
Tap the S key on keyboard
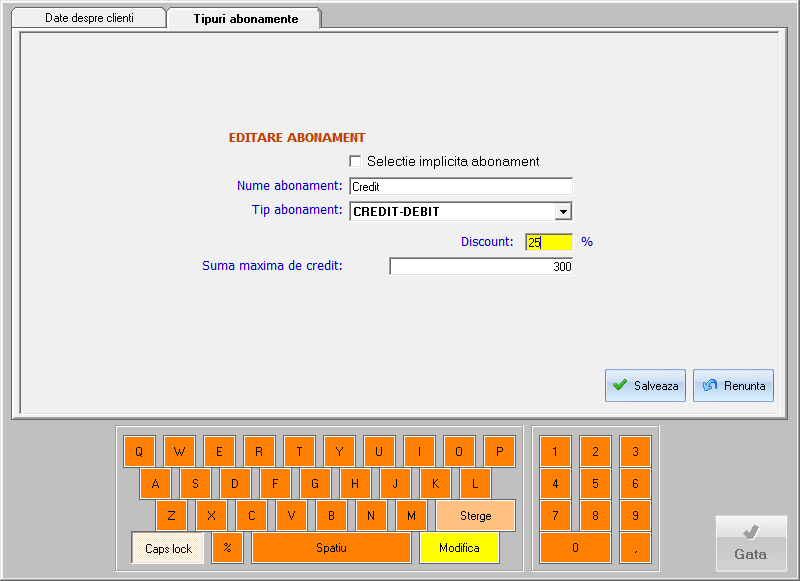click(195, 484)
